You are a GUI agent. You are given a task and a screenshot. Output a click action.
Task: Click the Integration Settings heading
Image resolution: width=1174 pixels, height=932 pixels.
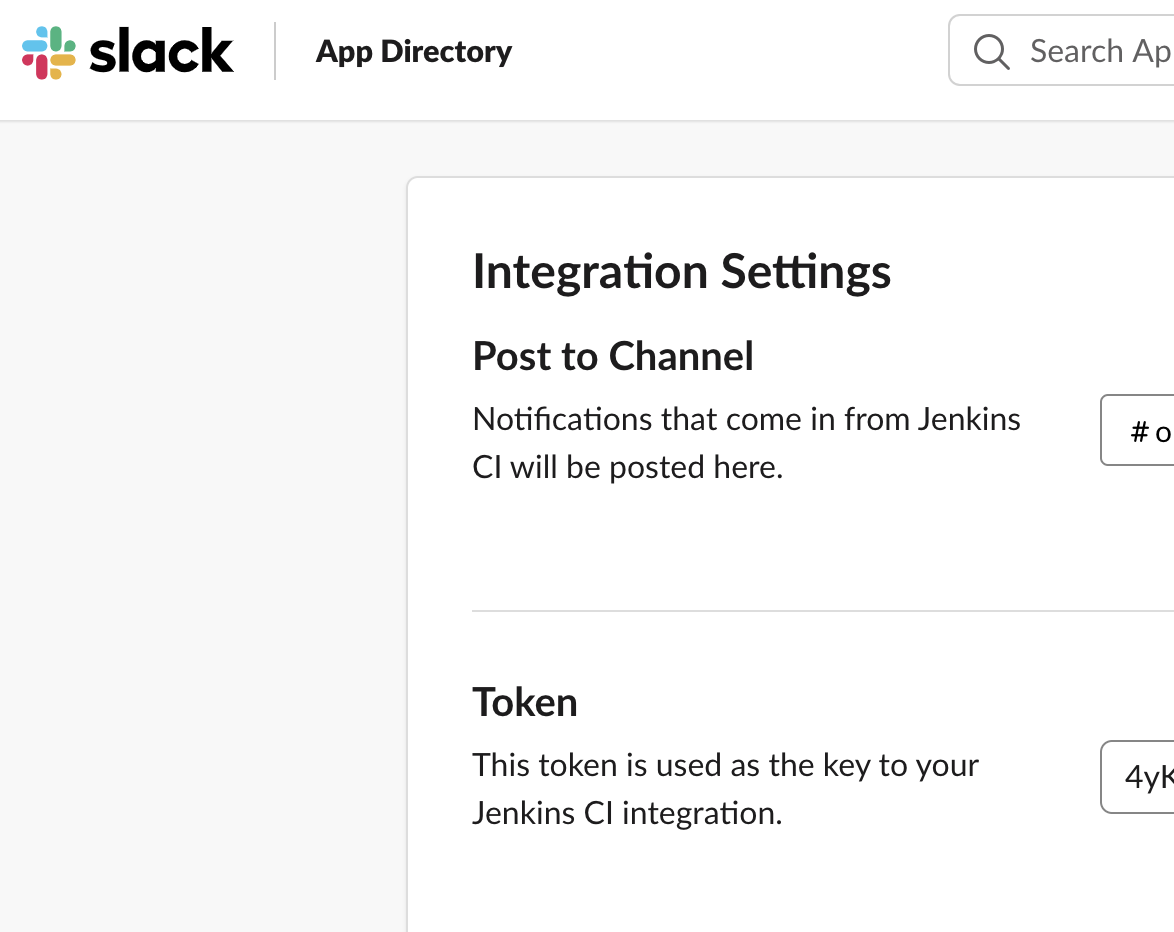[681, 271]
